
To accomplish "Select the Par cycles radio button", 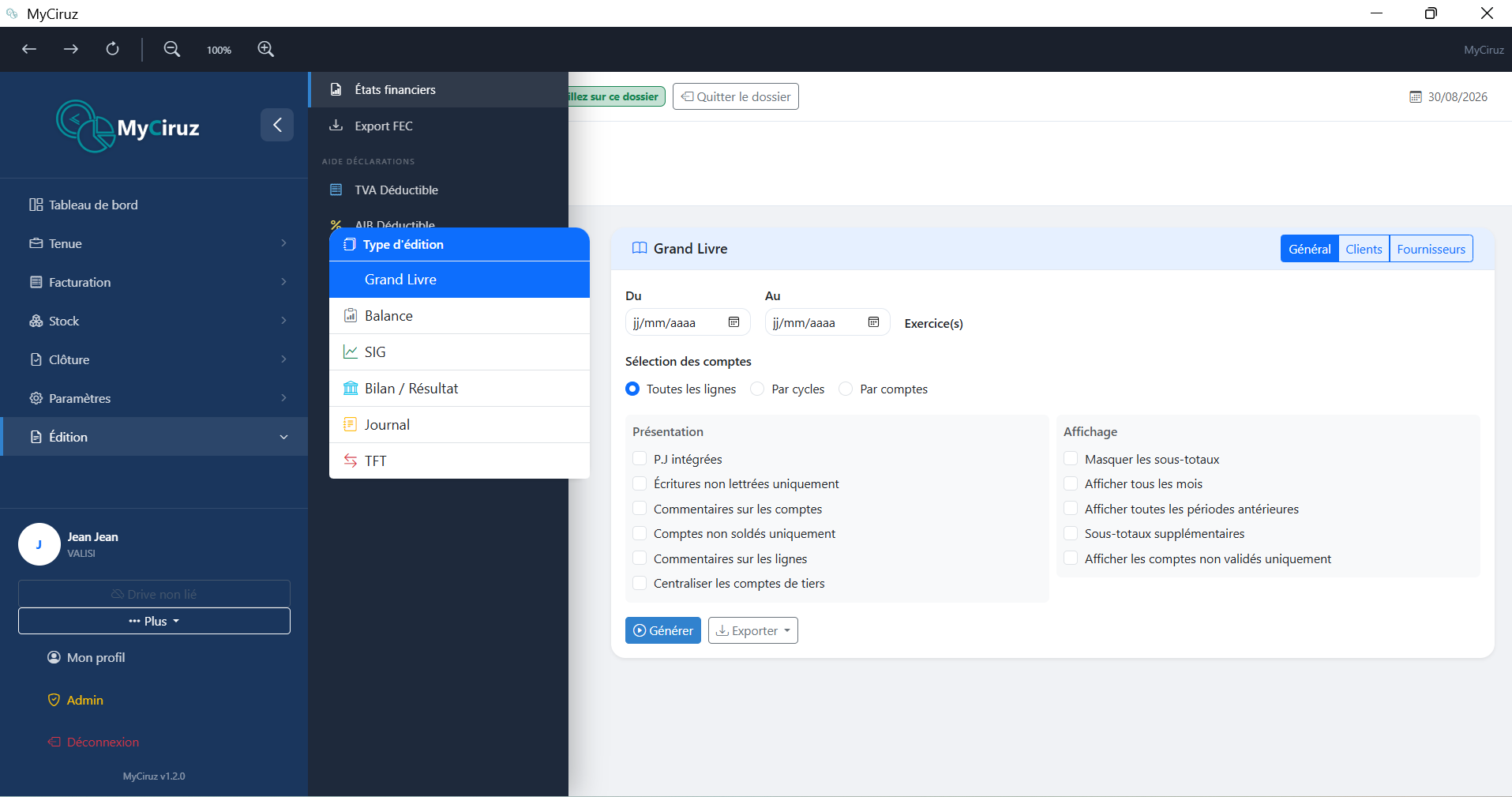I will coord(757,389).
